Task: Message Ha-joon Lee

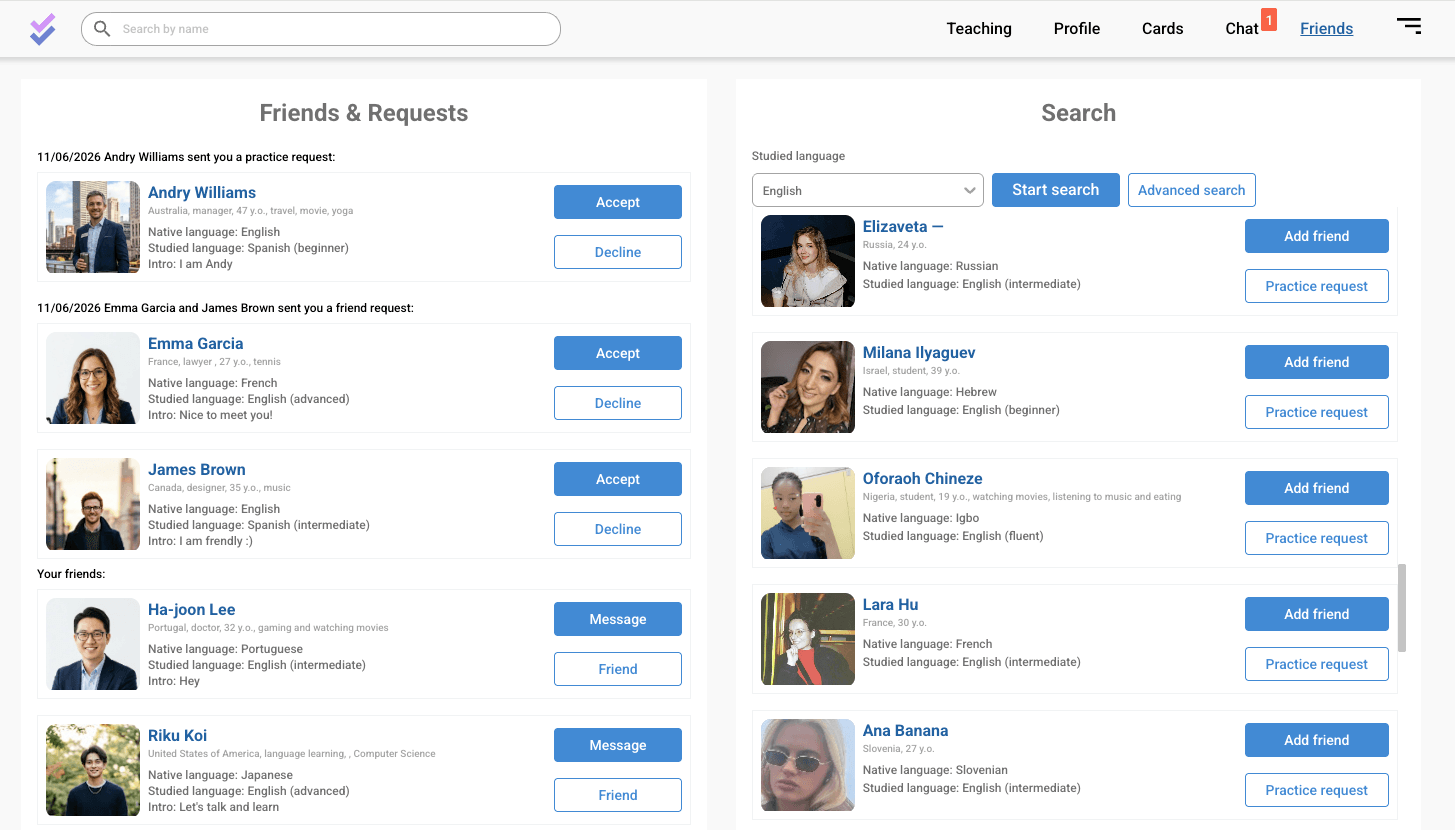Action: point(618,619)
